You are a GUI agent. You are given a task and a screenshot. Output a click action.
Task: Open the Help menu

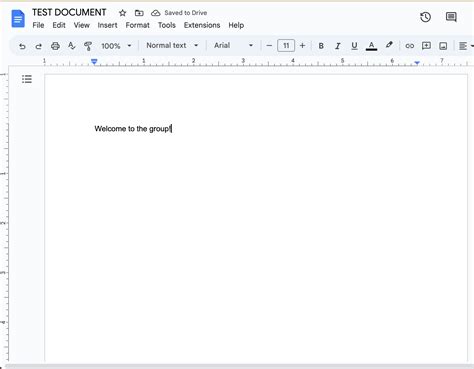(236, 25)
